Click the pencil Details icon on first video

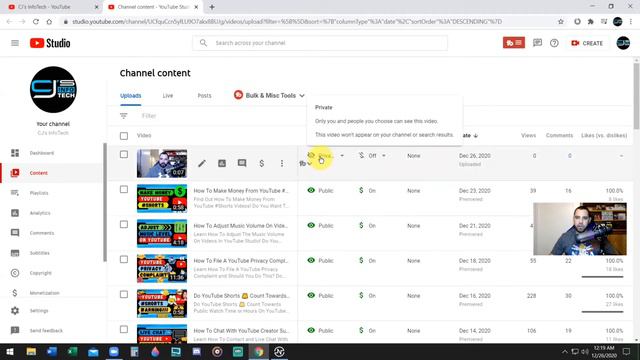[202, 164]
